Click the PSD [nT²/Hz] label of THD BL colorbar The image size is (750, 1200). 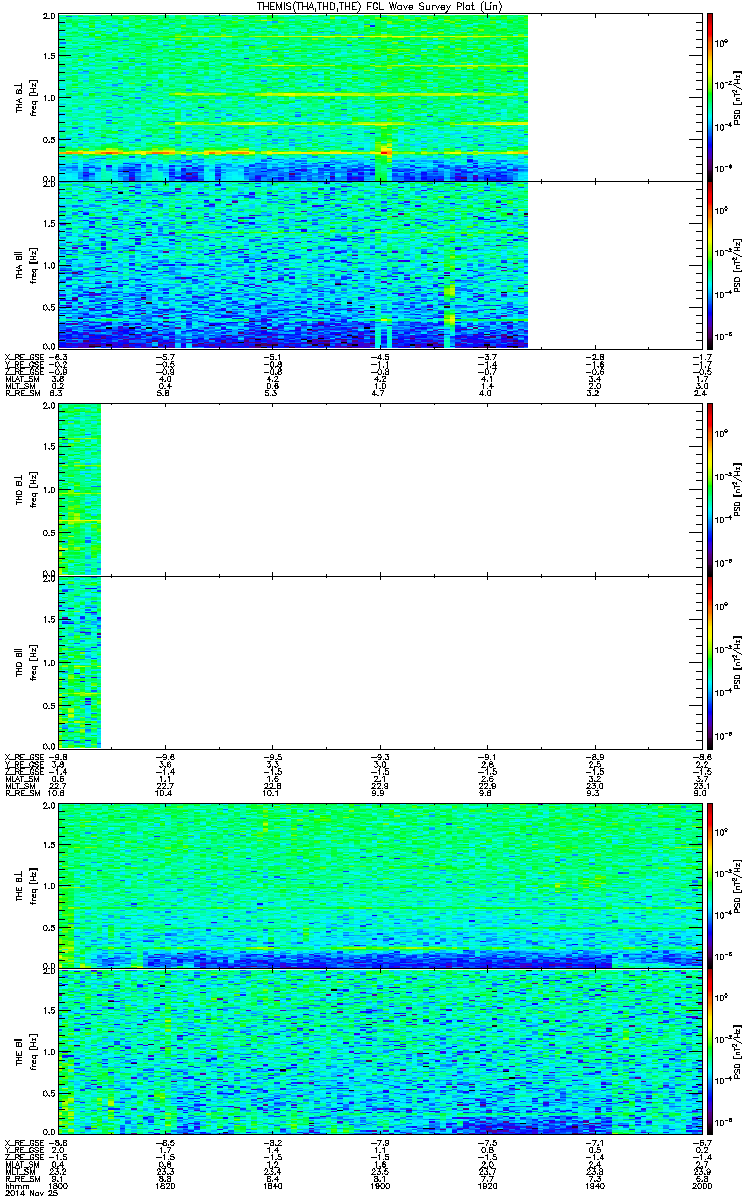[x=737, y=489]
